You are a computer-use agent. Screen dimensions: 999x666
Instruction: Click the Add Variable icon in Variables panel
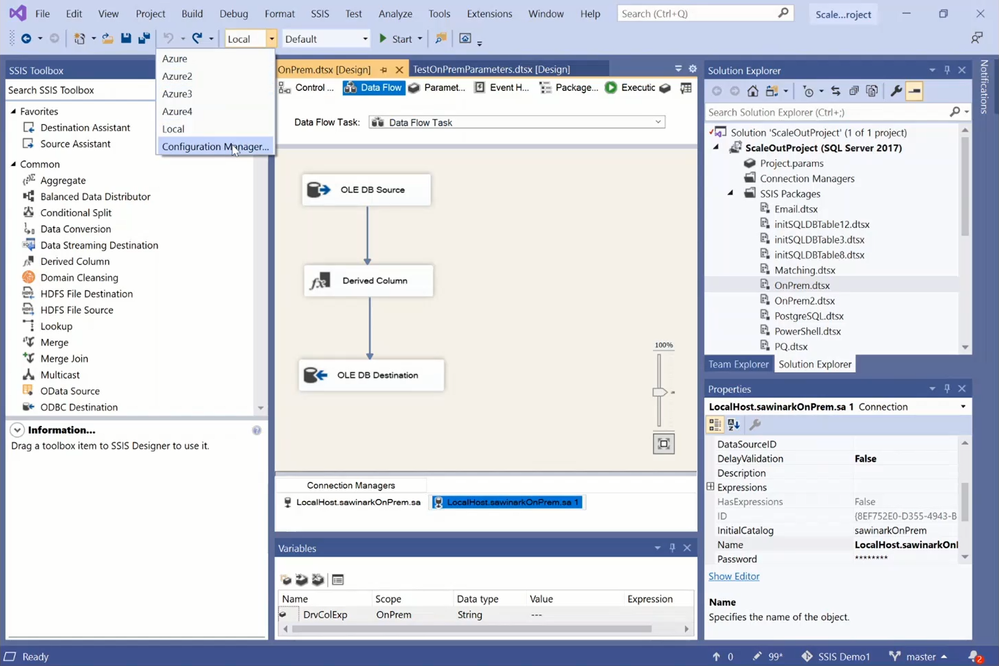coord(286,579)
